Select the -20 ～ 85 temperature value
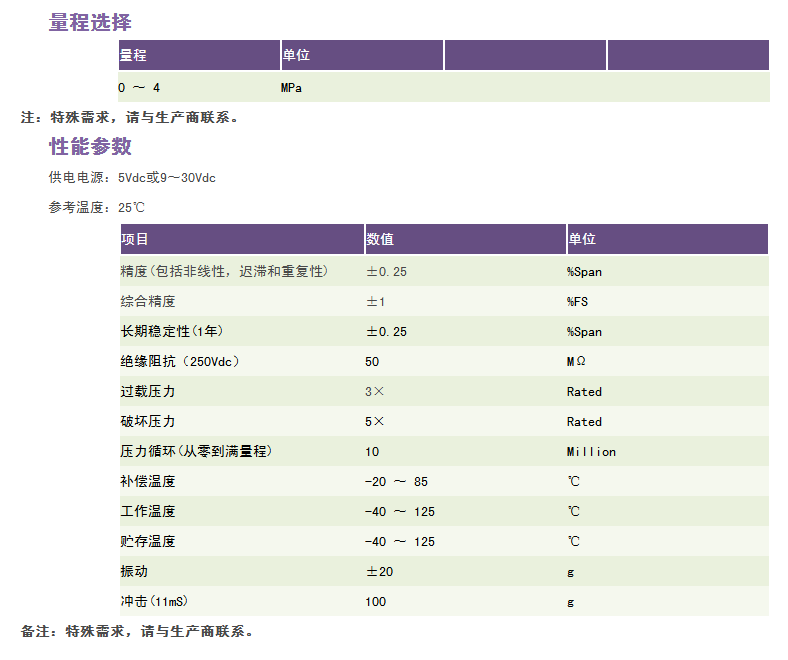Viewport: 788px width, 660px height. click(x=396, y=481)
